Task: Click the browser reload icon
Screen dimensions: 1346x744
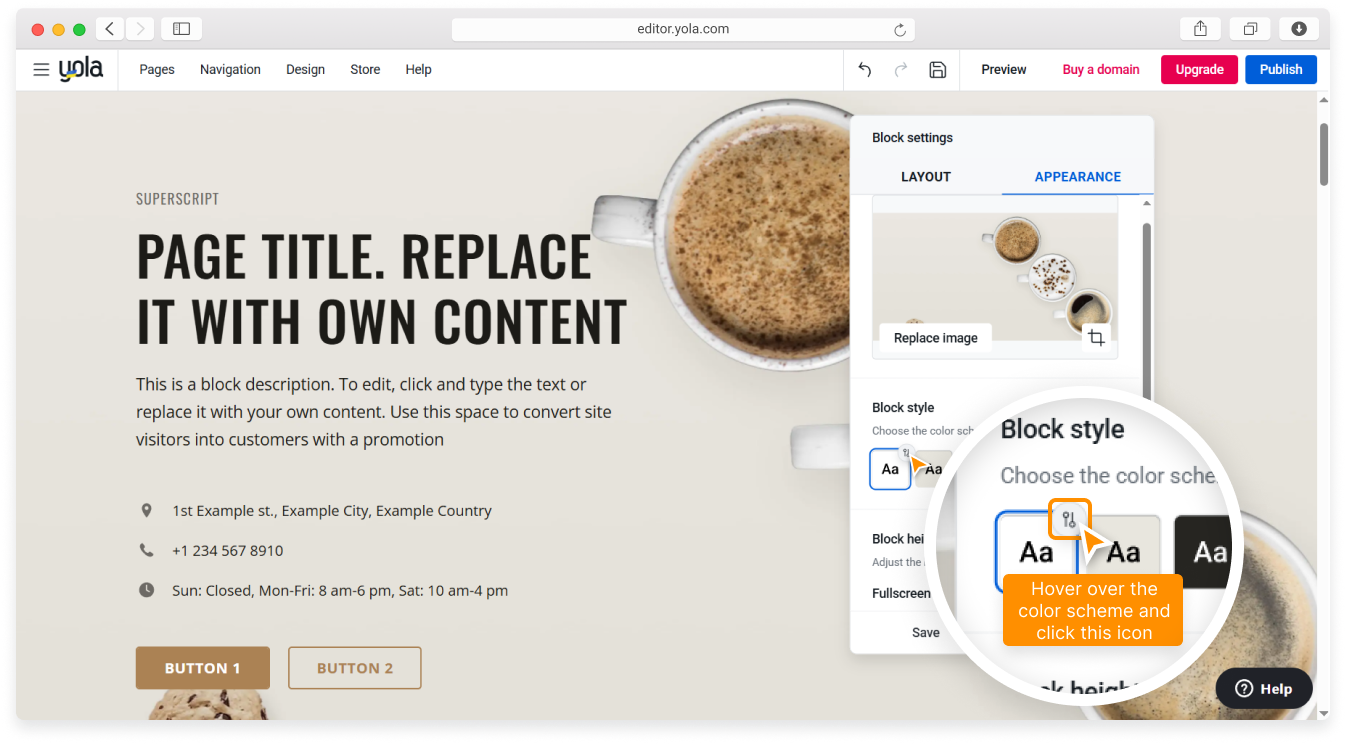Action: (900, 30)
